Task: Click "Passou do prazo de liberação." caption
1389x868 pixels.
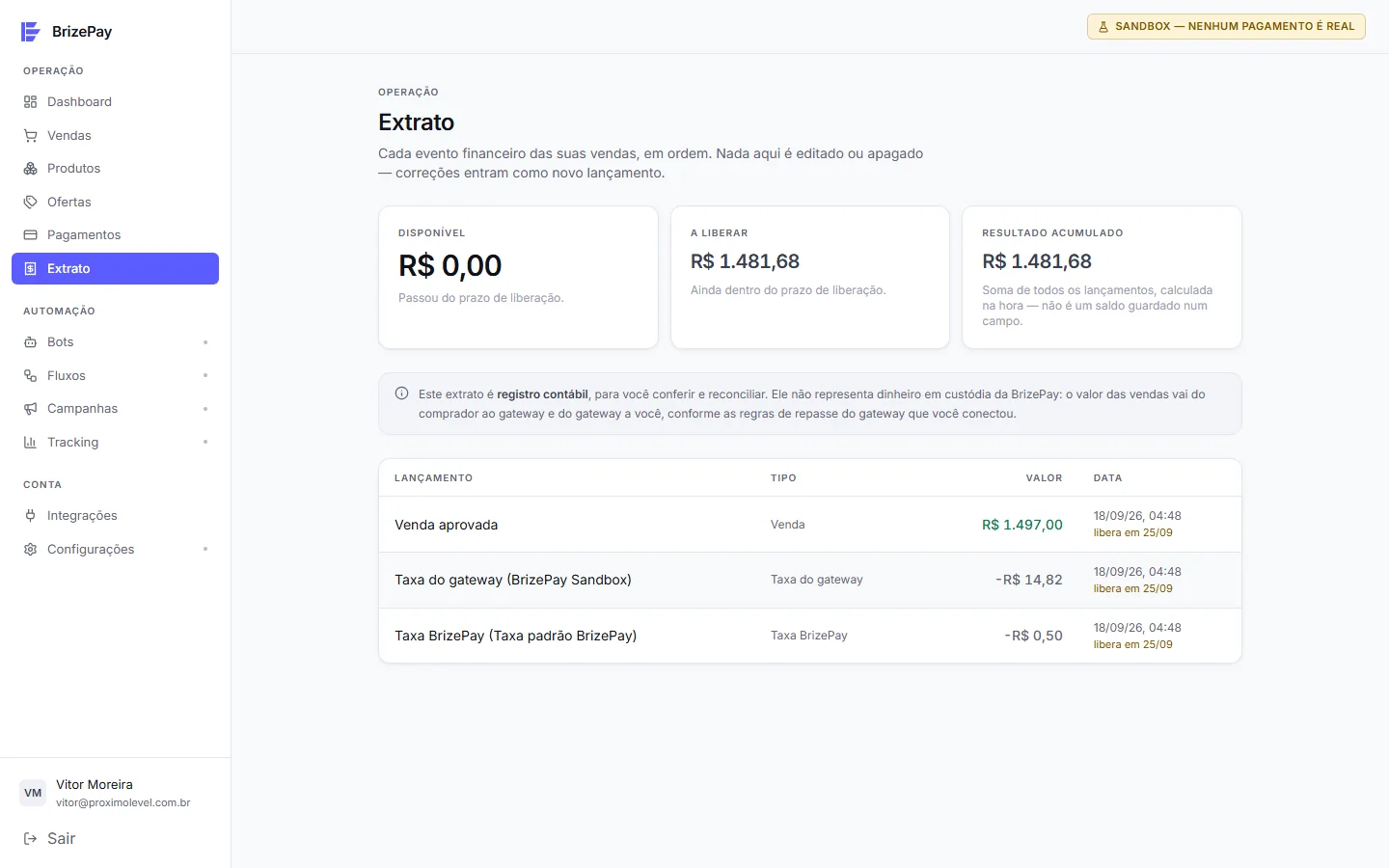Action: click(x=481, y=298)
